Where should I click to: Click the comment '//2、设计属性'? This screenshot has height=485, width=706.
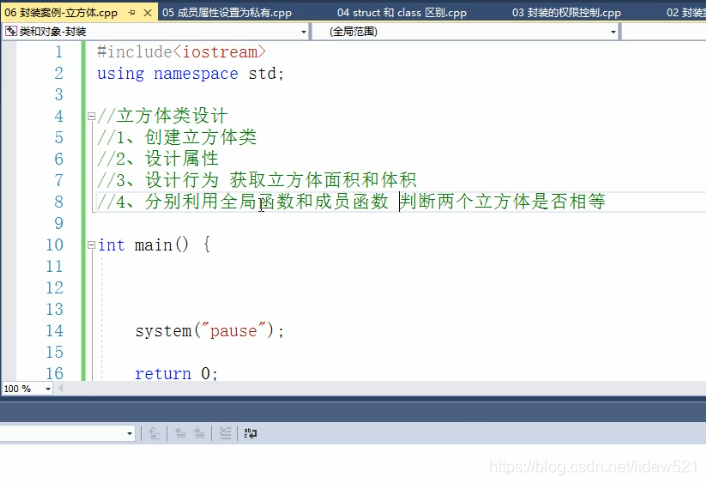click(x=158, y=159)
